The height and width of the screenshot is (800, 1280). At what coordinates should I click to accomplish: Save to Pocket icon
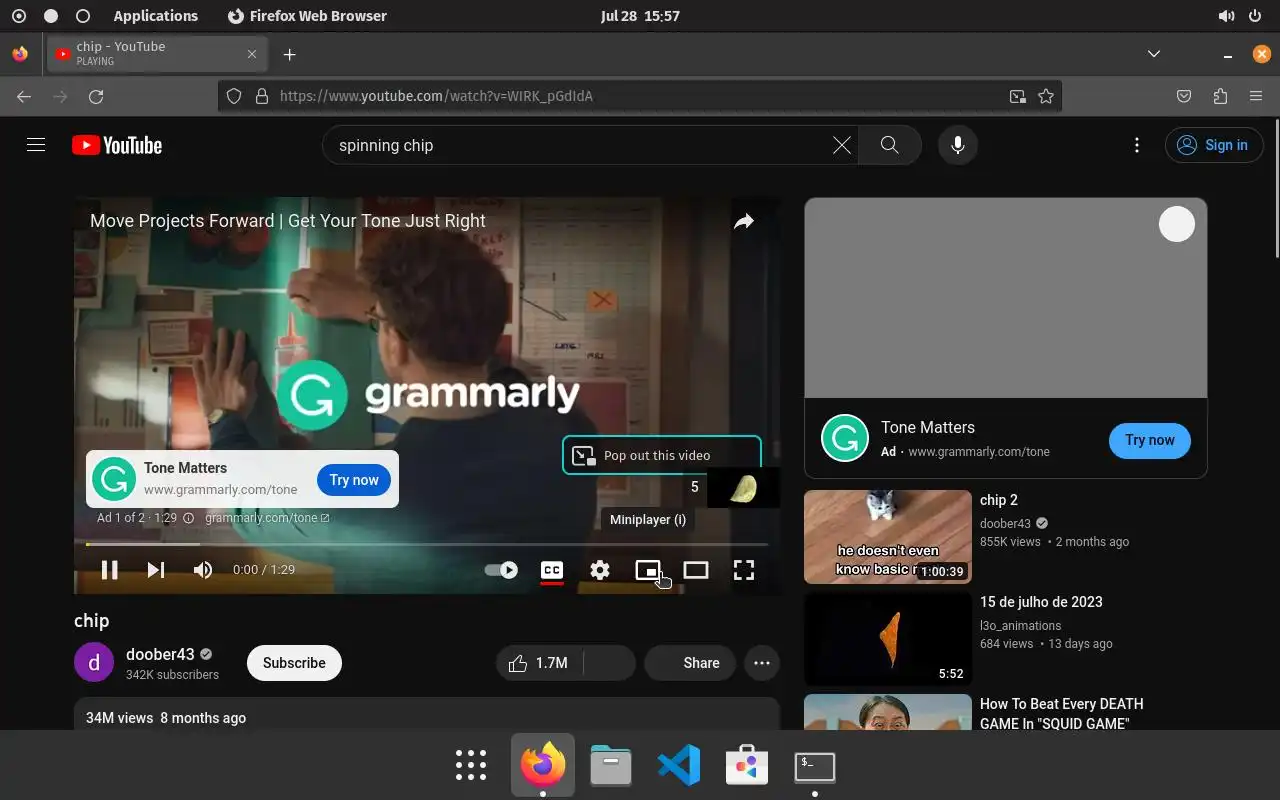tap(1184, 96)
